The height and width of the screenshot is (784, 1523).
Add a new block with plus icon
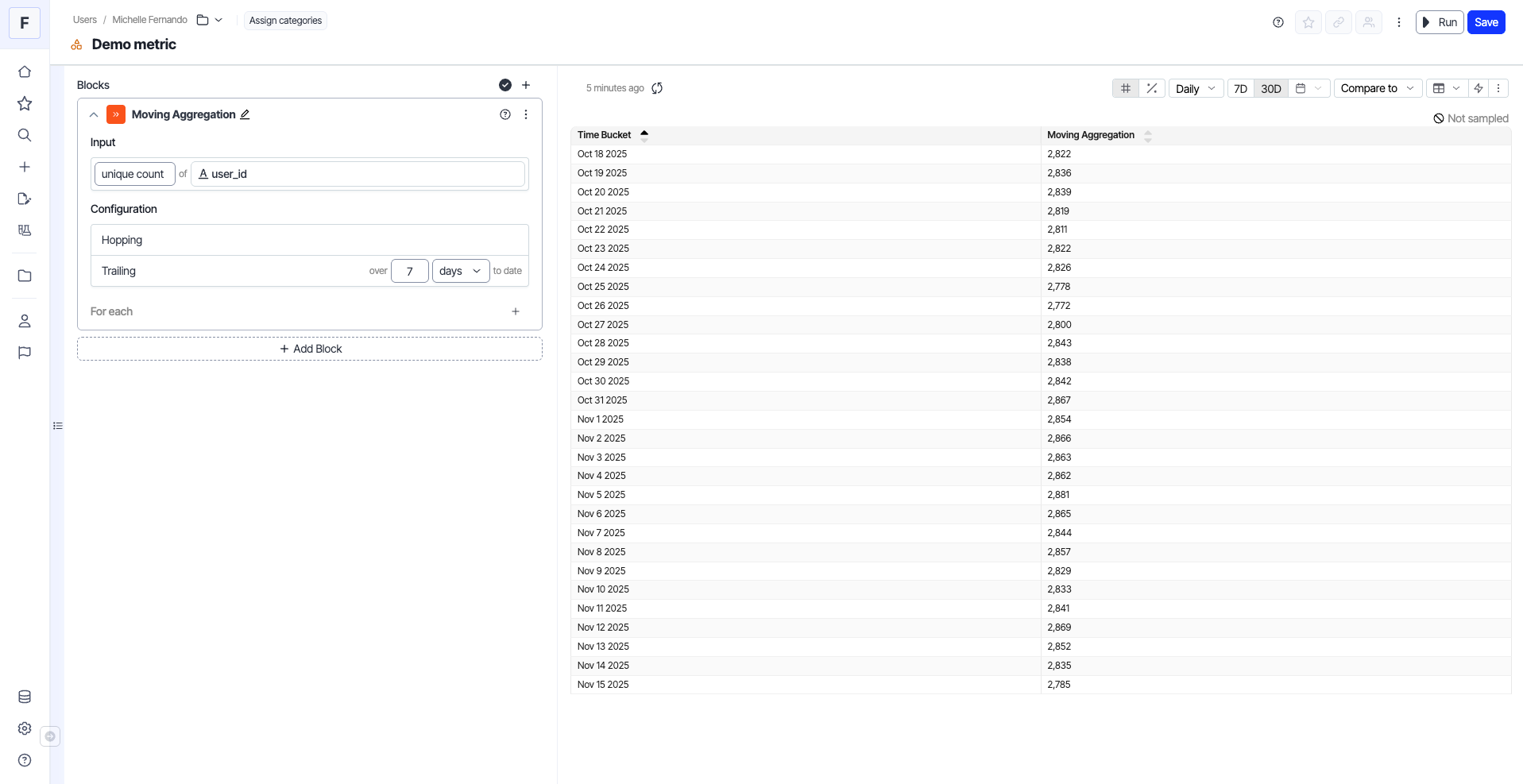[x=525, y=85]
